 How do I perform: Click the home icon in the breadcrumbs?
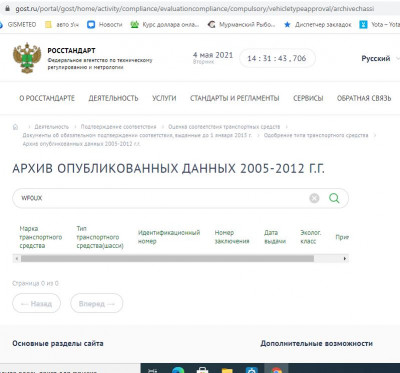click(x=15, y=127)
